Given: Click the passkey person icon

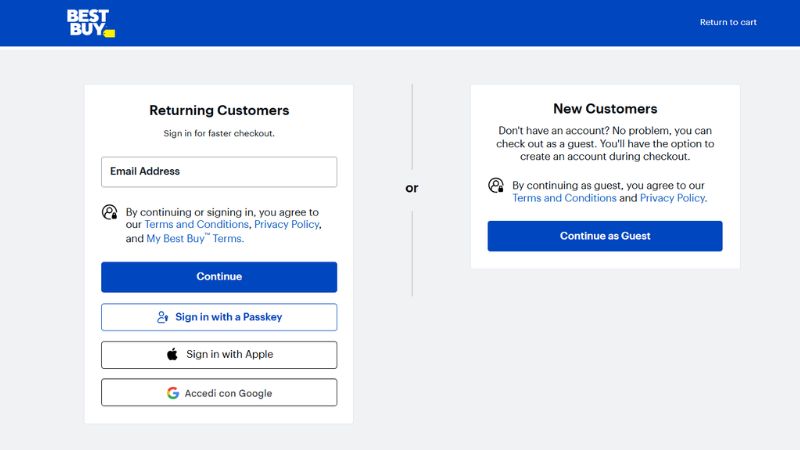Looking at the screenshot, I should tap(162, 317).
